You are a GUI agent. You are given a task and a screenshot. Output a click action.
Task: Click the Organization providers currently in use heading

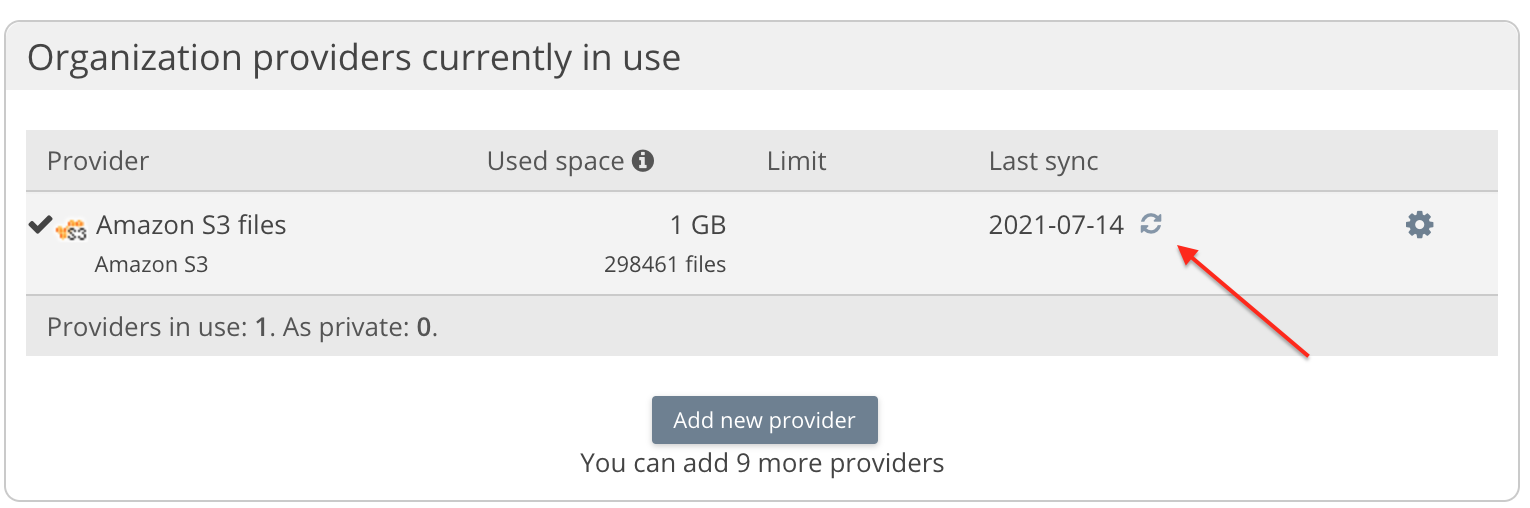point(354,58)
